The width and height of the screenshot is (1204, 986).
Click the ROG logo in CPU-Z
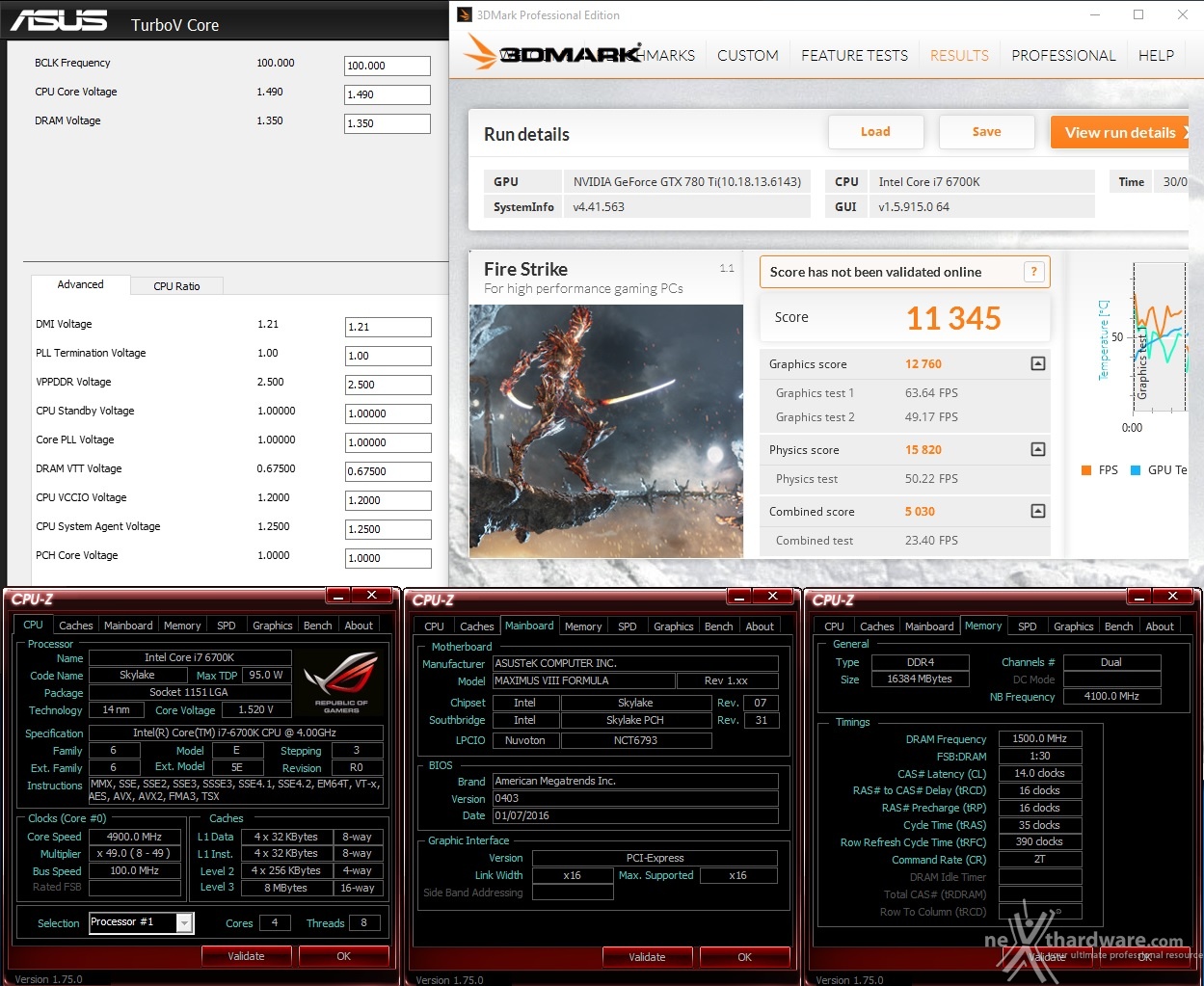pos(340,681)
